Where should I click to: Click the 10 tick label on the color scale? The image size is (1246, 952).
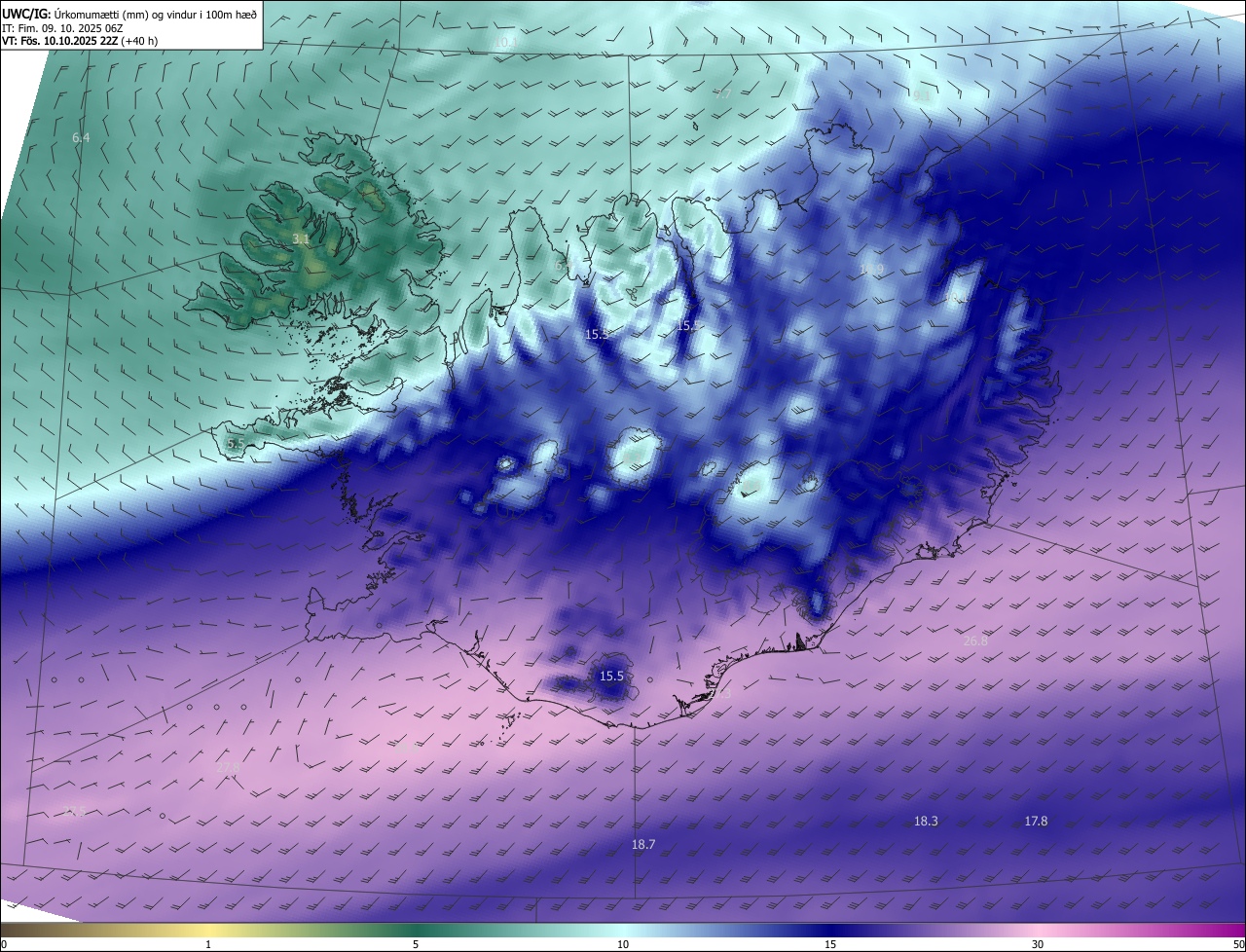click(x=623, y=944)
